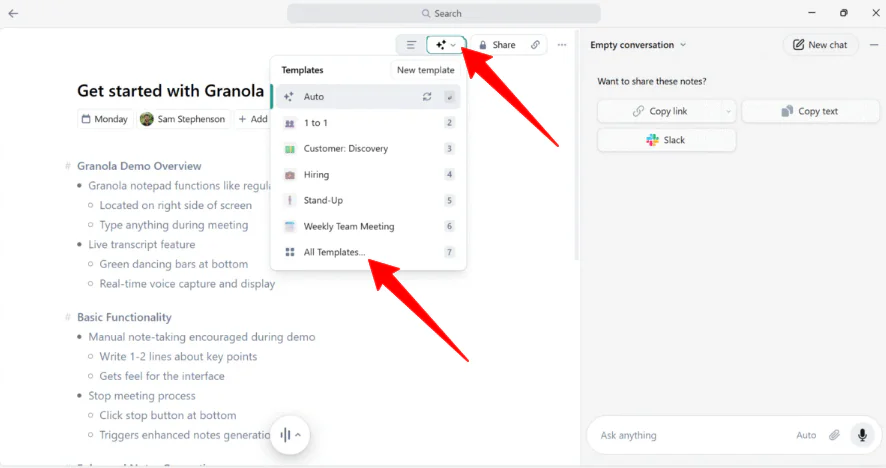This screenshot has height=468, width=886.
Task: Open All Templates... entry
Action: [368, 252]
